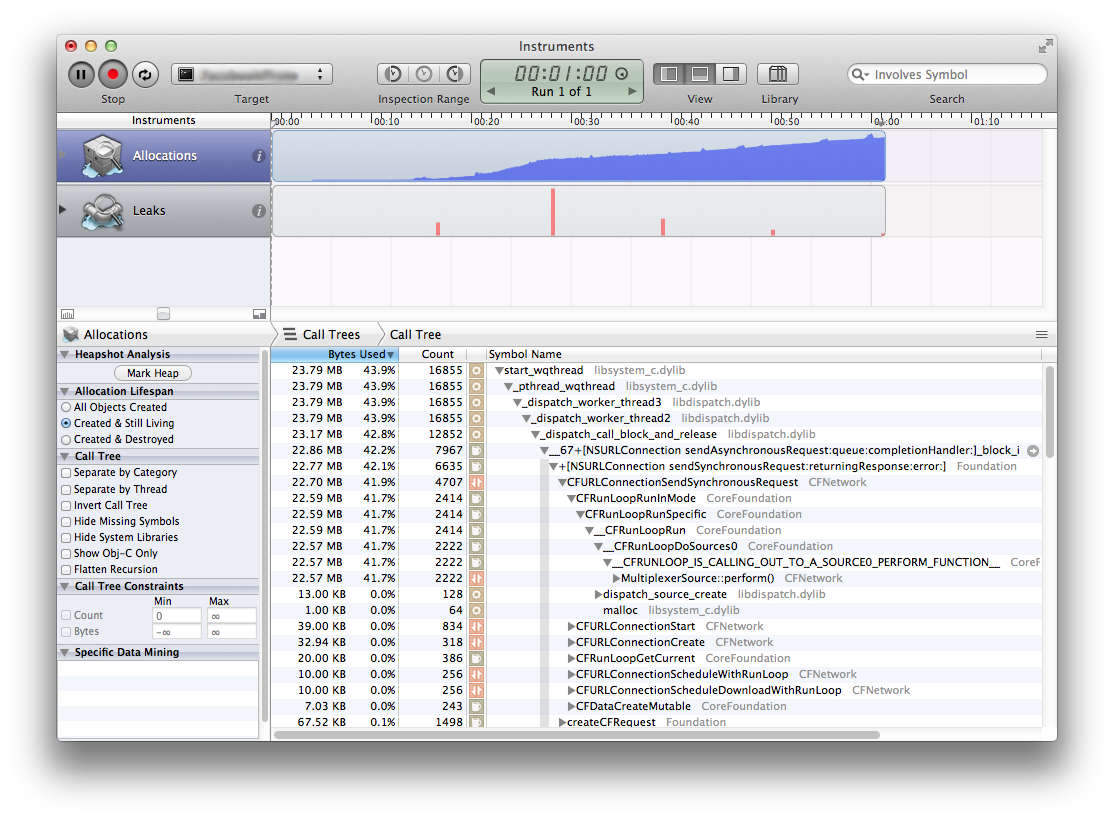The image size is (1114, 820).
Task: Stop recording with the red record button
Action: 112,75
